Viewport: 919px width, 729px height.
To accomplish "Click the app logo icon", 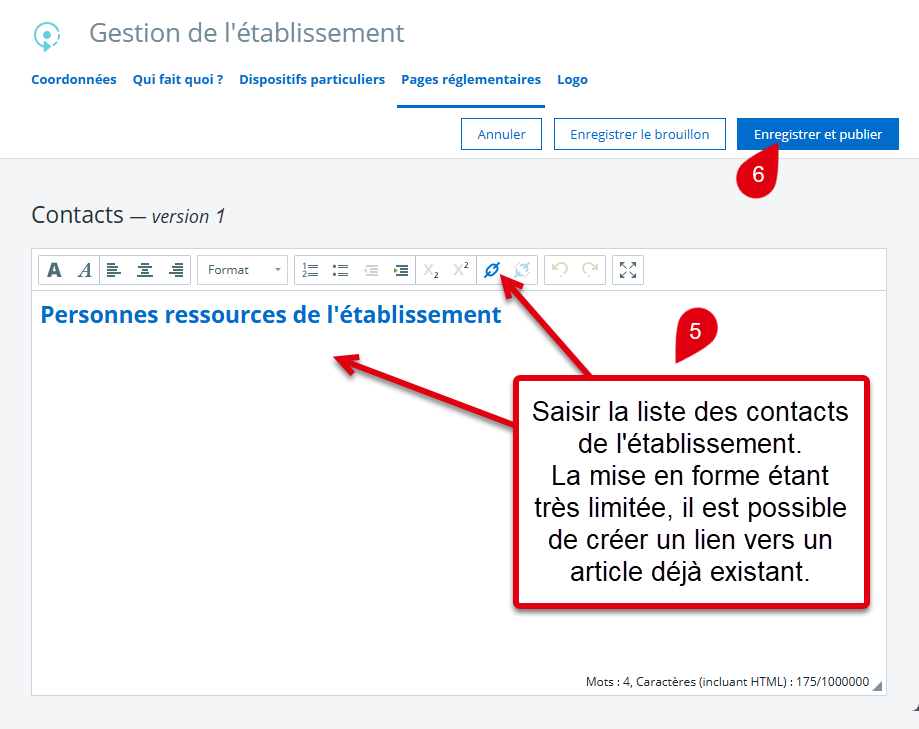I will tap(46, 36).
